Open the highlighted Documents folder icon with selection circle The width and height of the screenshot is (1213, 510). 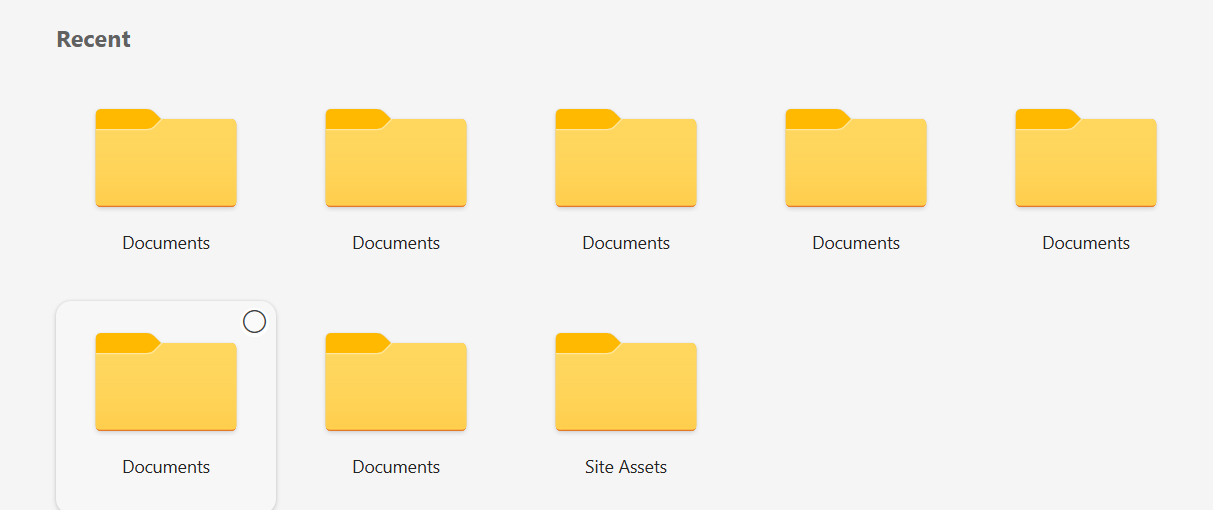(x=166, y=382)
